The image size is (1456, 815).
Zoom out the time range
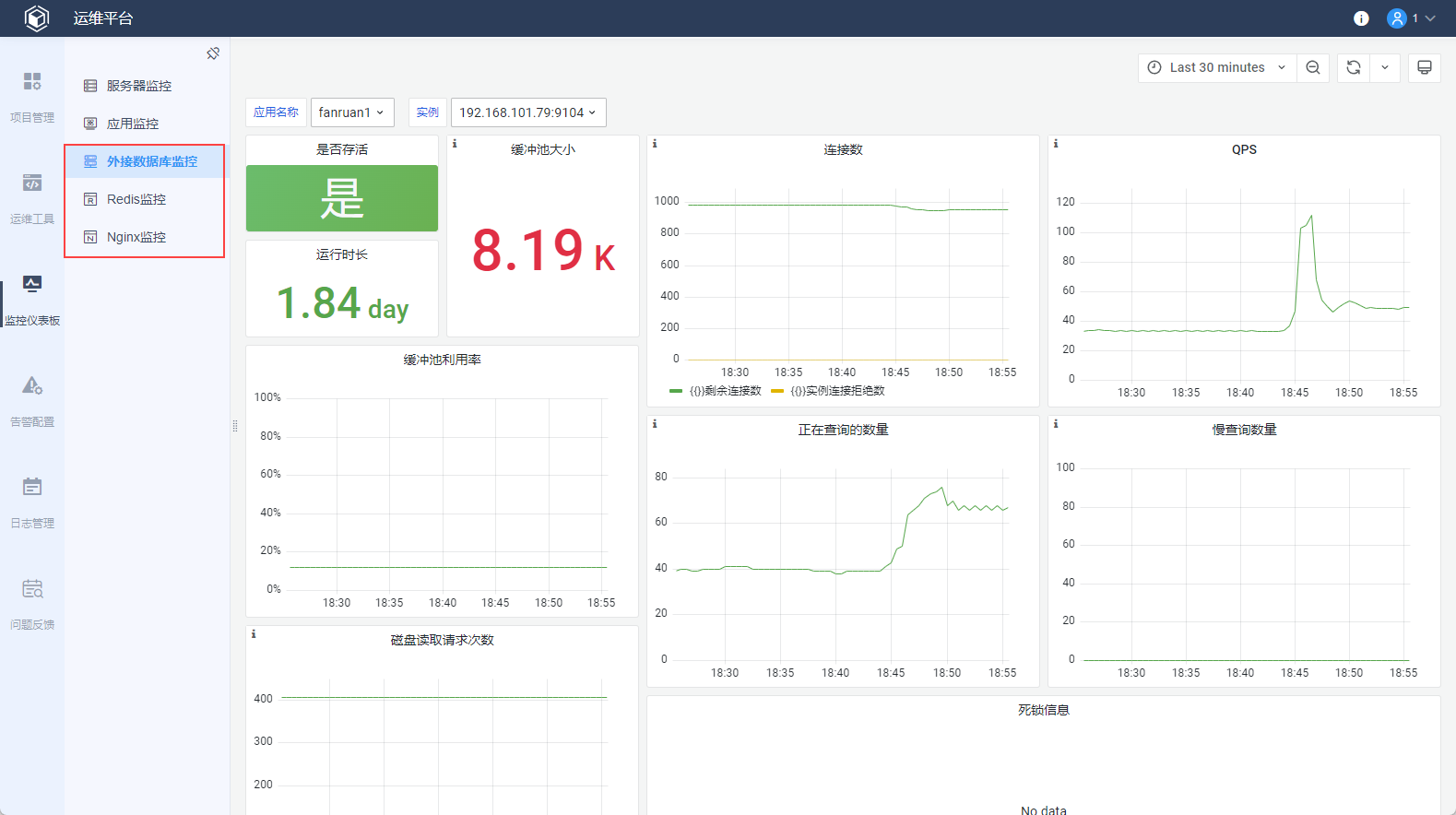[1313, 67]
